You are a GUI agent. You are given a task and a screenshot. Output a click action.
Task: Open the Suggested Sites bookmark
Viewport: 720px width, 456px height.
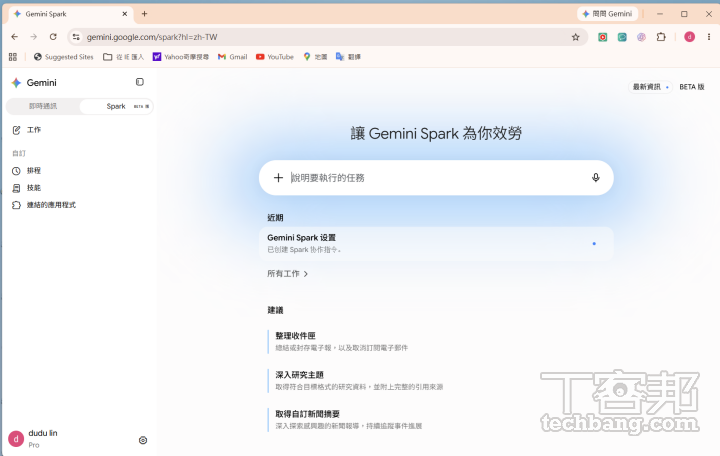(x=63, y=57)
